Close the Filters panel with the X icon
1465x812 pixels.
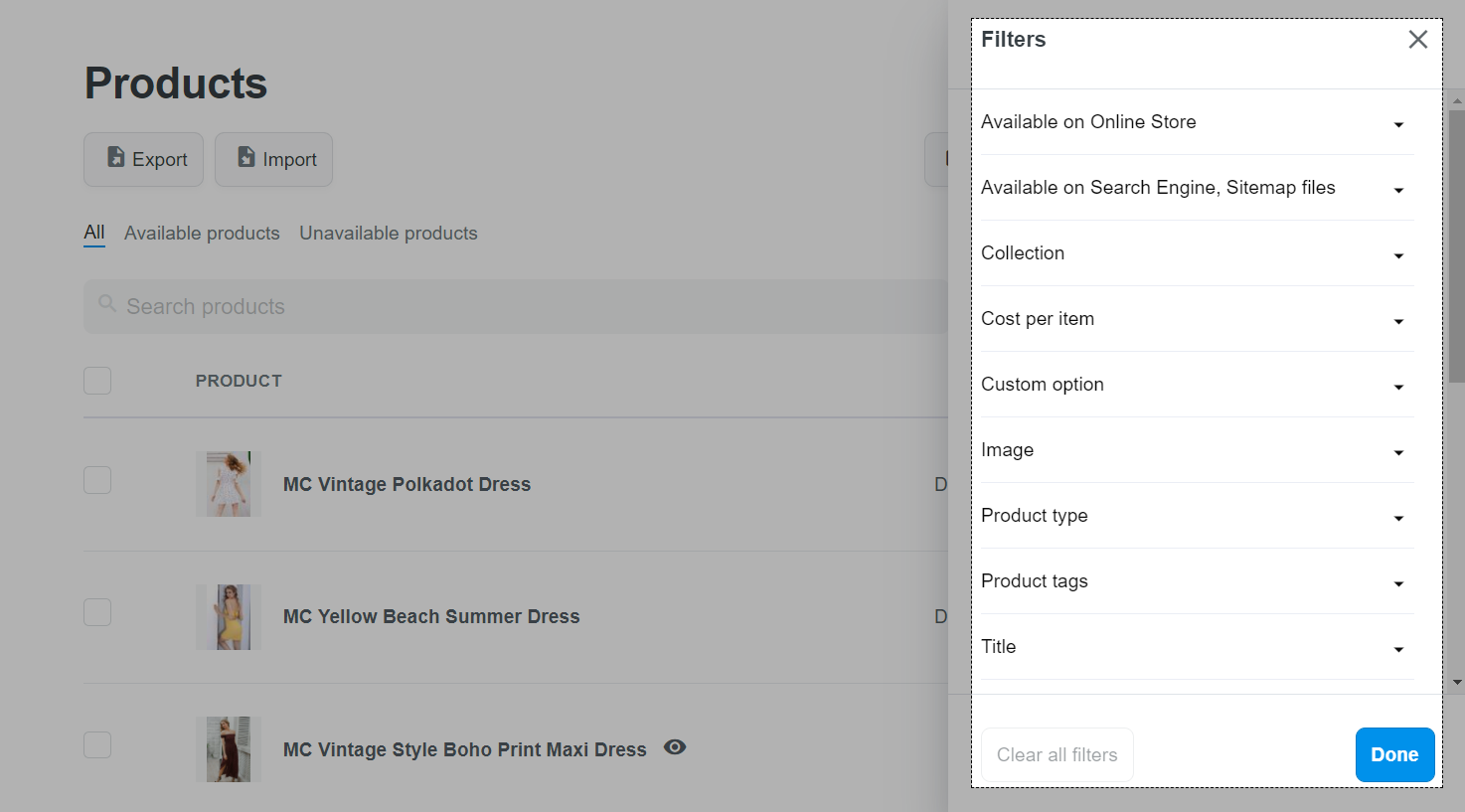pos(1418,39)
